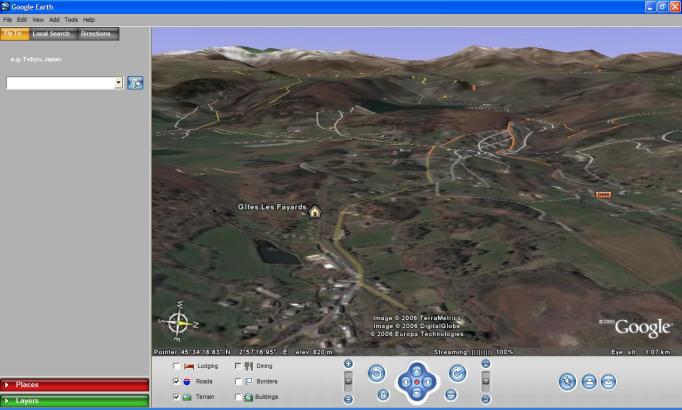Screen dimensions: 682x410
Task: Click the zoom slider handle
Action: [348, 381]
